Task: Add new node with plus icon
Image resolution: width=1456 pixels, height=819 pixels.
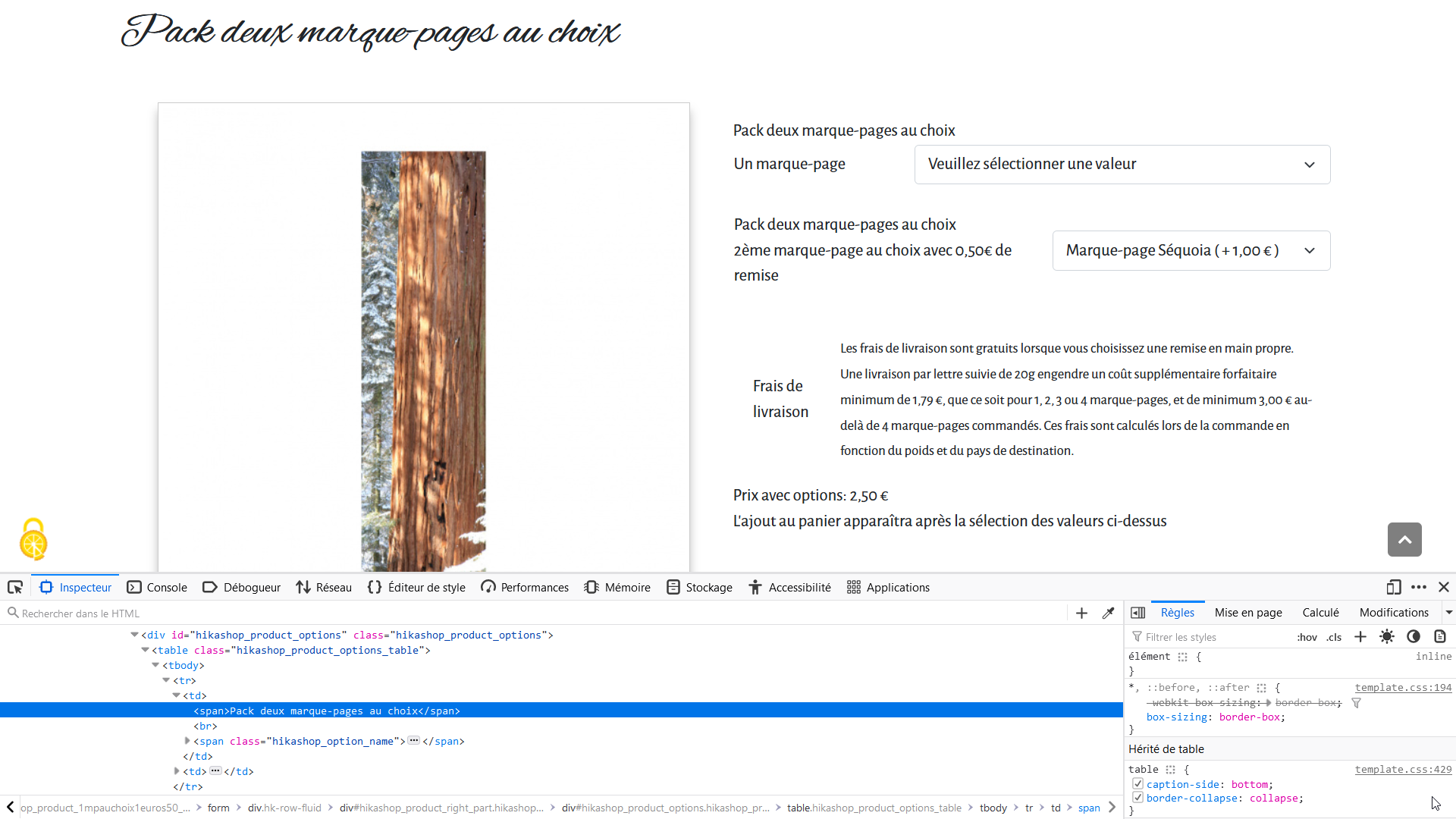Action: coord(1081,613)
